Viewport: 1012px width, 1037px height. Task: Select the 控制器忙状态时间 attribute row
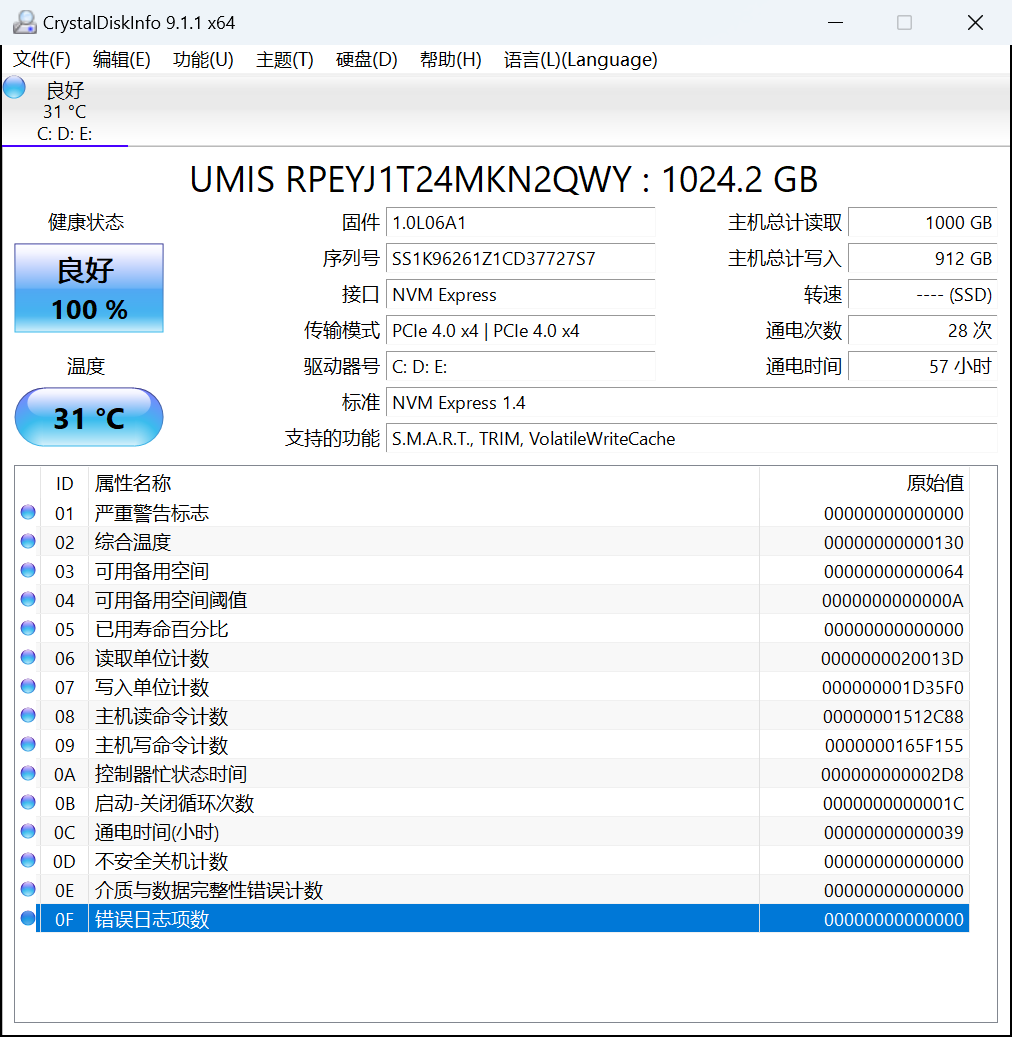click(x=492, y=774)
